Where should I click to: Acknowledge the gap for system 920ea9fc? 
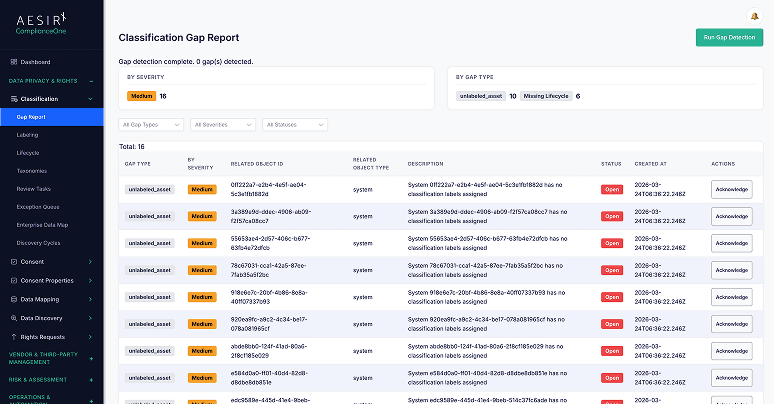tap(732, 324)
